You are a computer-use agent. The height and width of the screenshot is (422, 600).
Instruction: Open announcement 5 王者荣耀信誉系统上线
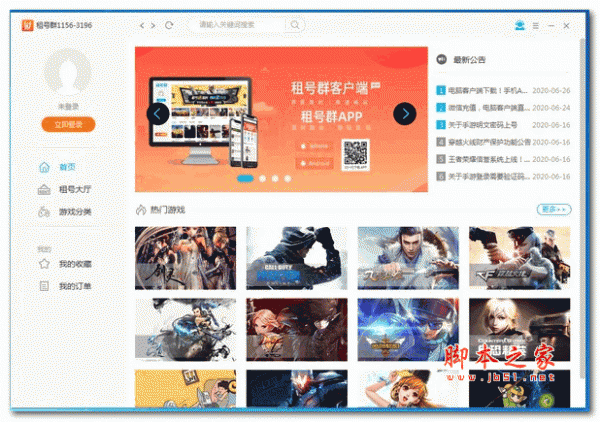[x=503, y=159]
